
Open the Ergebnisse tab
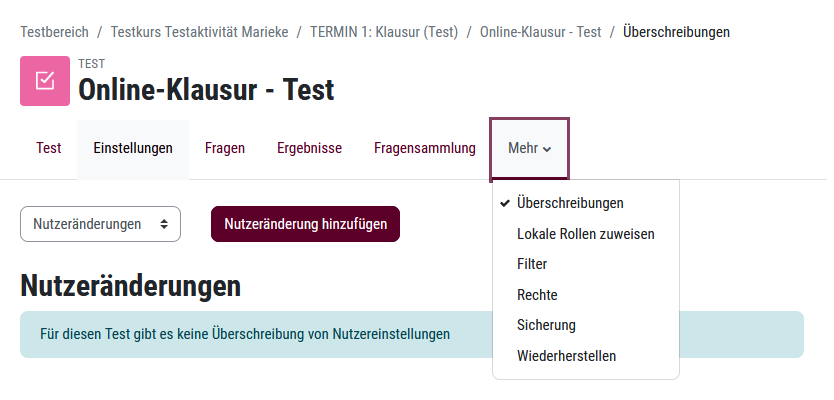tap(309, 148)
